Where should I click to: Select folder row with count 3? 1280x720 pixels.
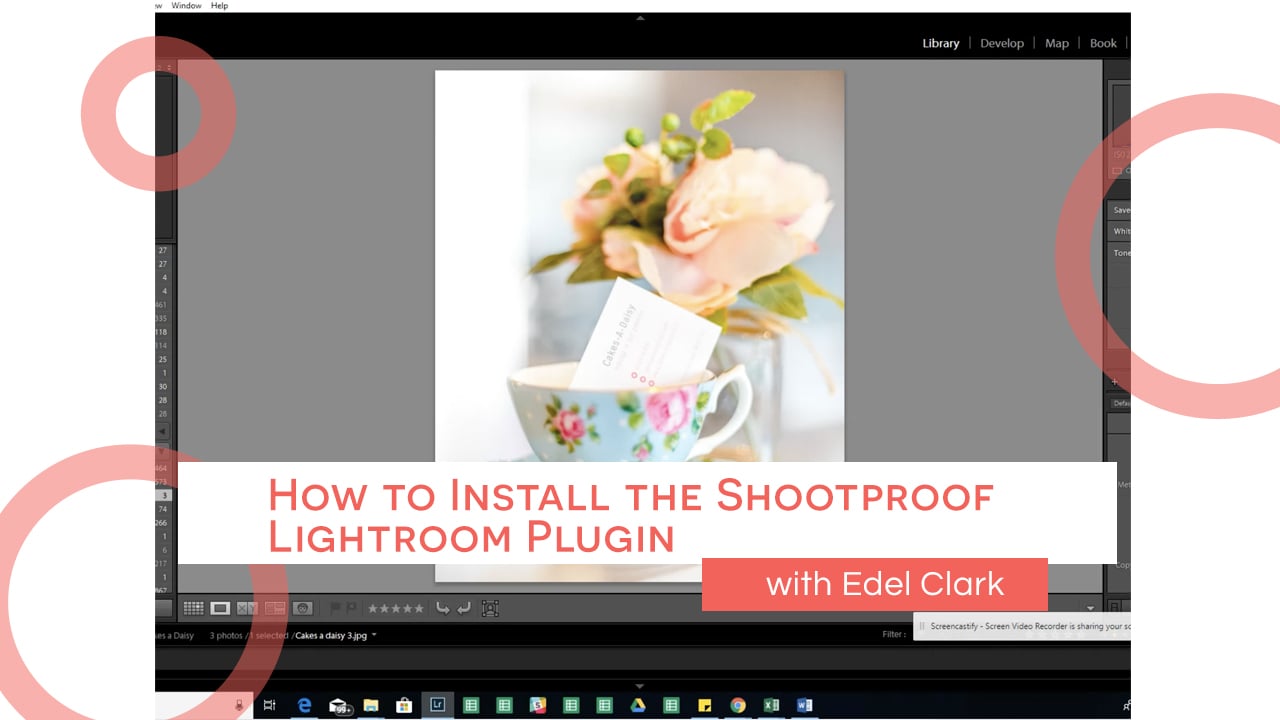165,495
